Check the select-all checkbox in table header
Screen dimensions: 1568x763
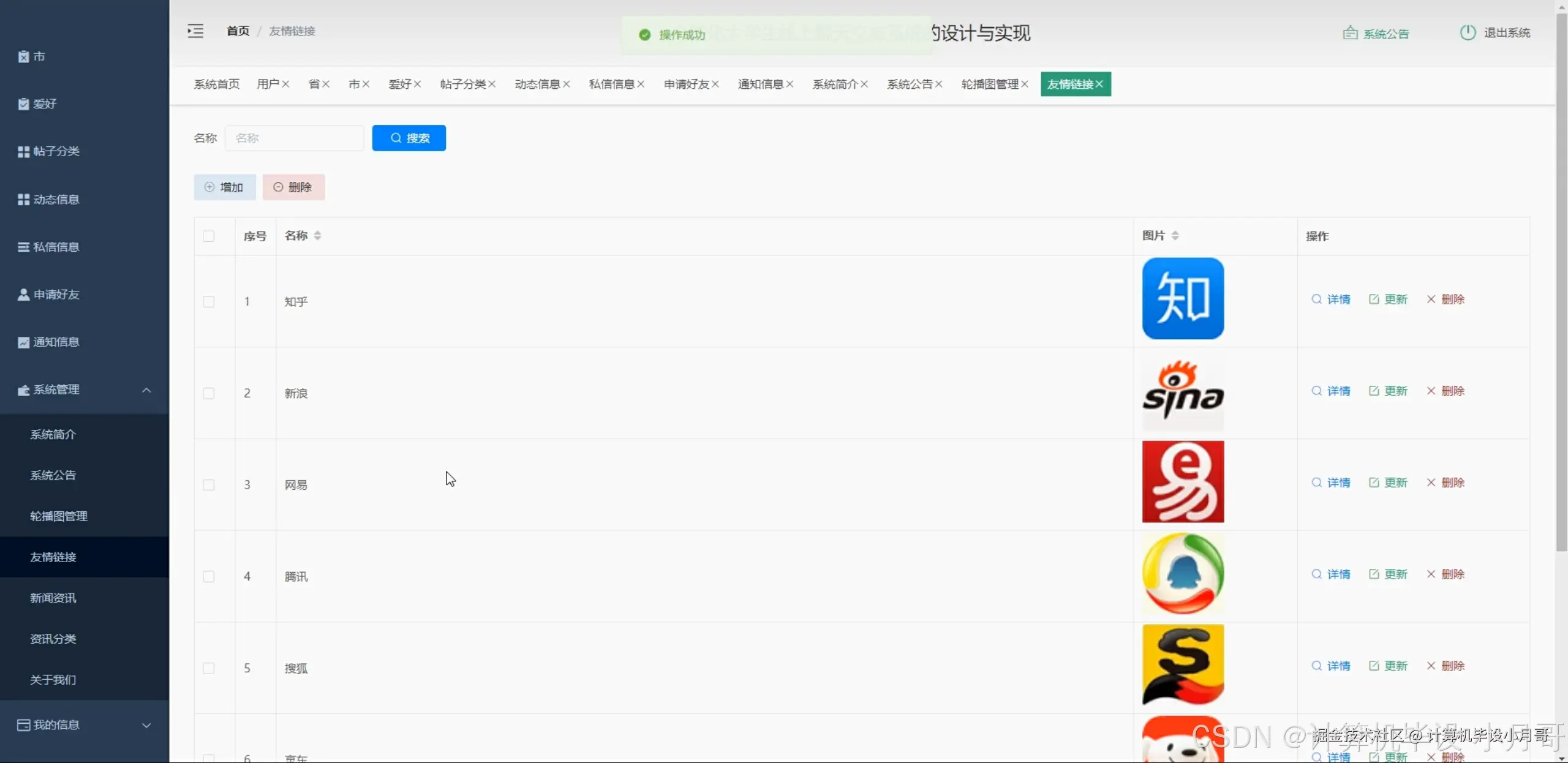tap(208, 236)
